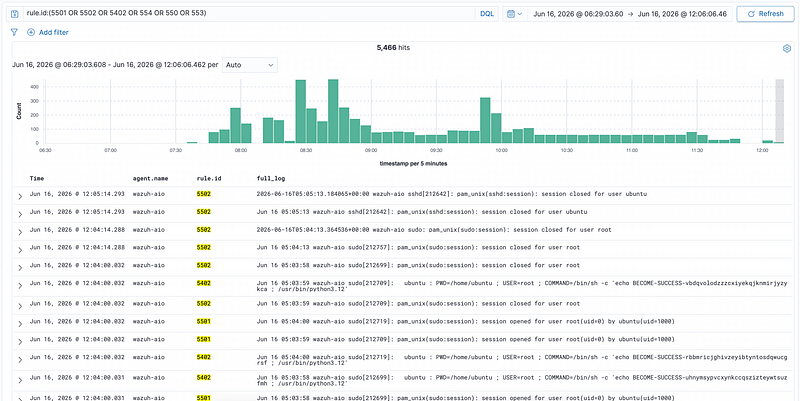
Task: Expand row with sudo[212699] session closed
Action: pyautogui.click(x=20, y=268)
